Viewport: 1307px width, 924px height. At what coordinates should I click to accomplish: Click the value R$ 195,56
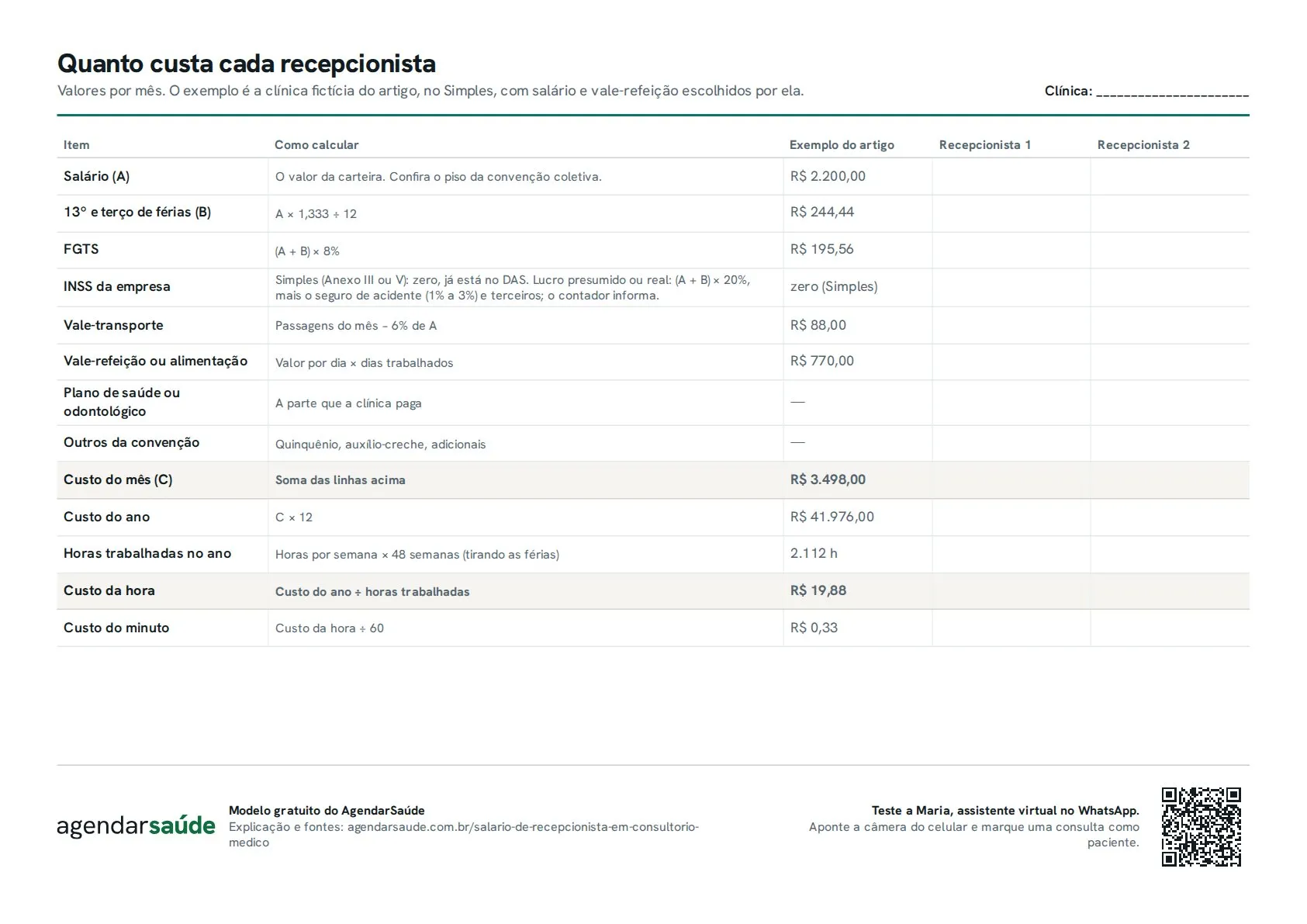822,250
